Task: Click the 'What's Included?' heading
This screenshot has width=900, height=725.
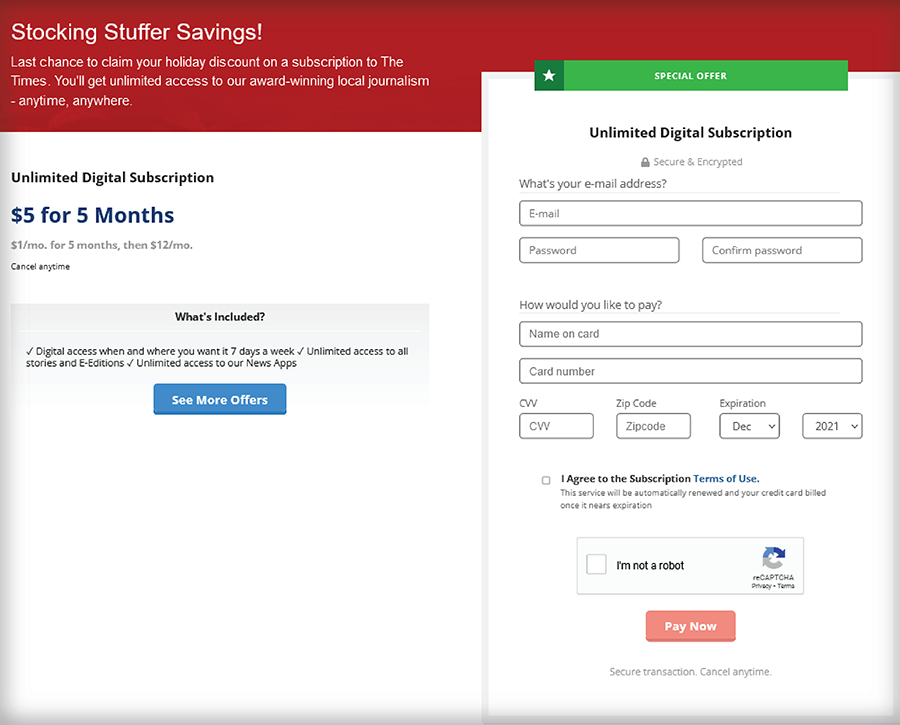Action: 220,317
